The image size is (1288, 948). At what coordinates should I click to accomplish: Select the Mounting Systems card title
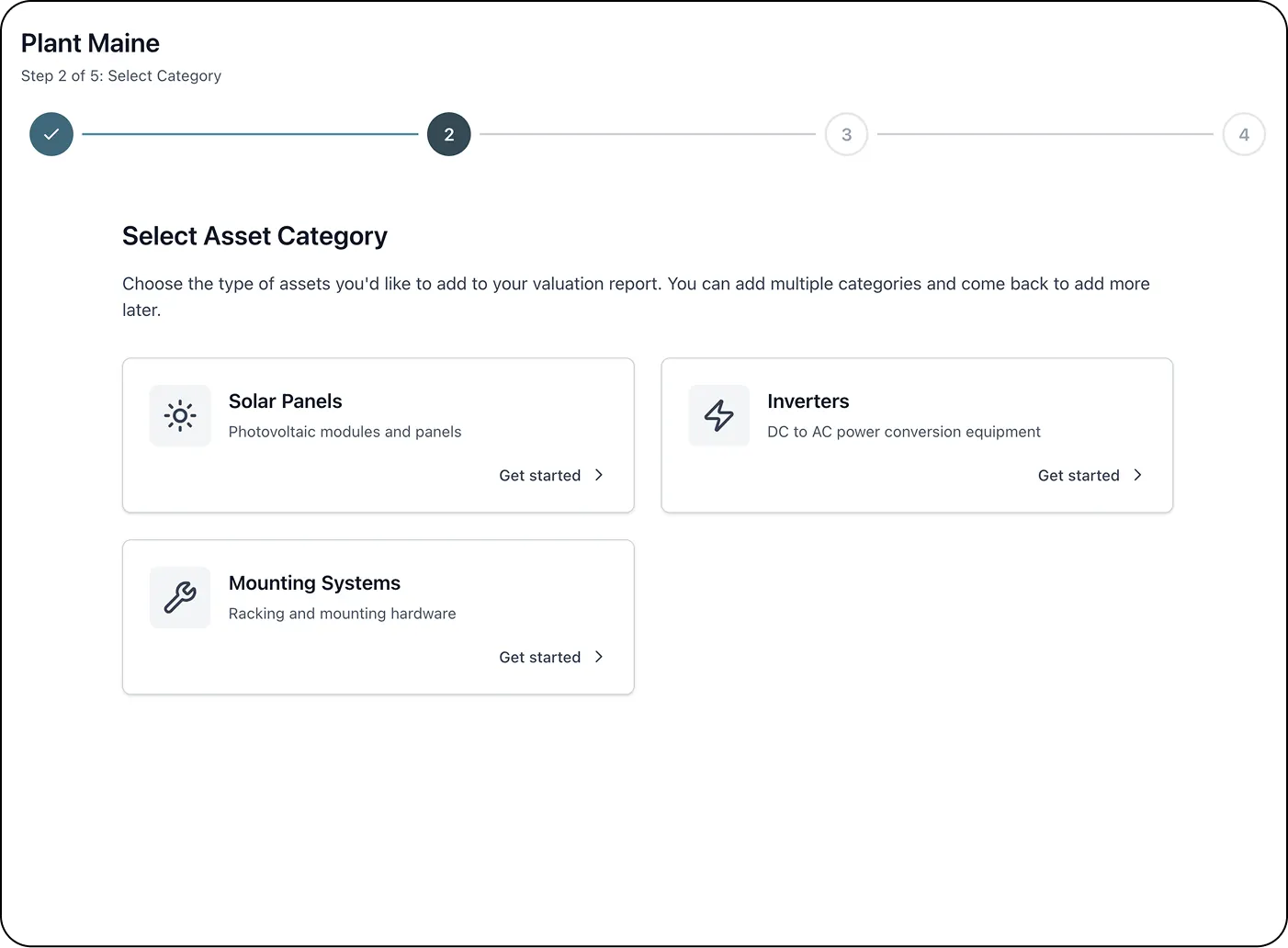(x=314, y=583)
